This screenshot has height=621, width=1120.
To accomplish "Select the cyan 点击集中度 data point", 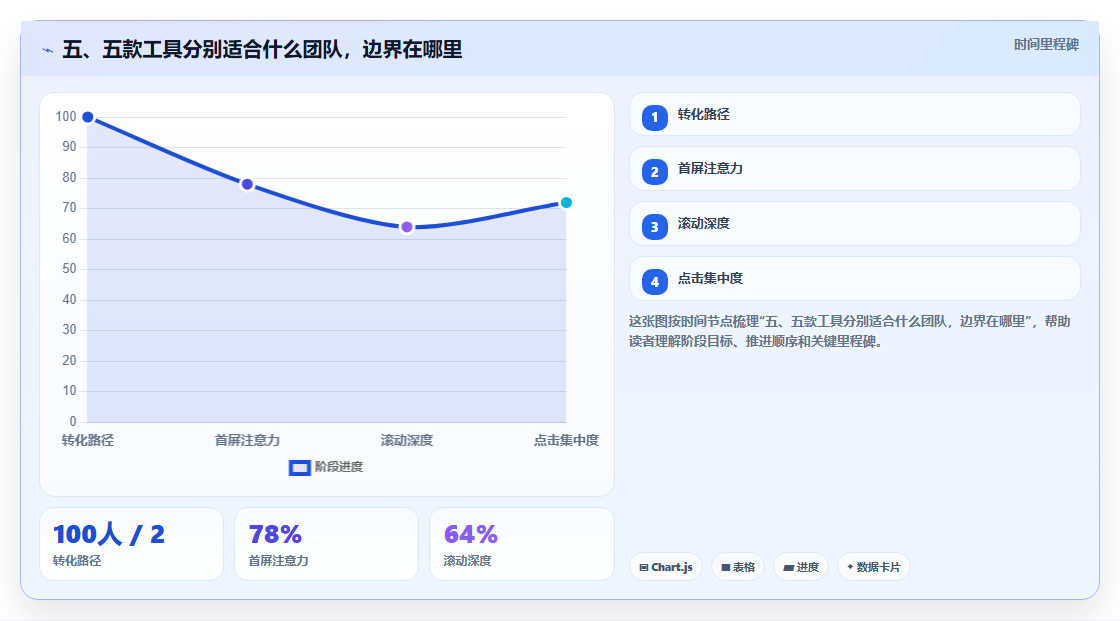I will [566, 203].
